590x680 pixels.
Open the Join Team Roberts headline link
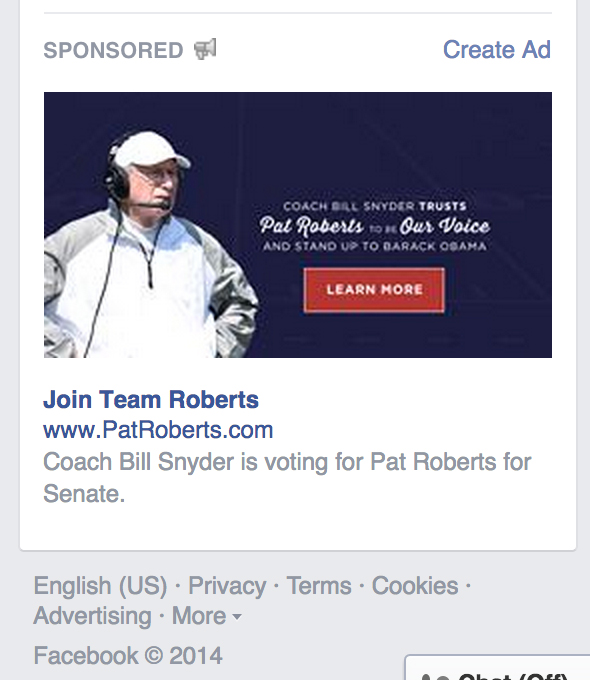point(151,399)
